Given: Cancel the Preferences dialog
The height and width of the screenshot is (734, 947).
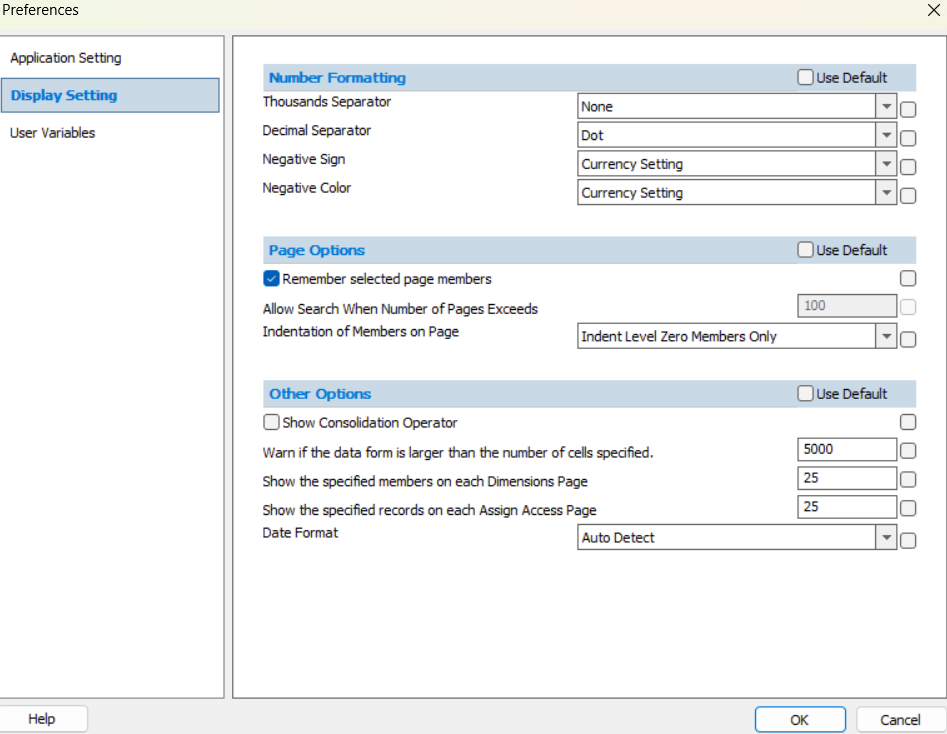Looking at the screenshot, I should point(900,720).
